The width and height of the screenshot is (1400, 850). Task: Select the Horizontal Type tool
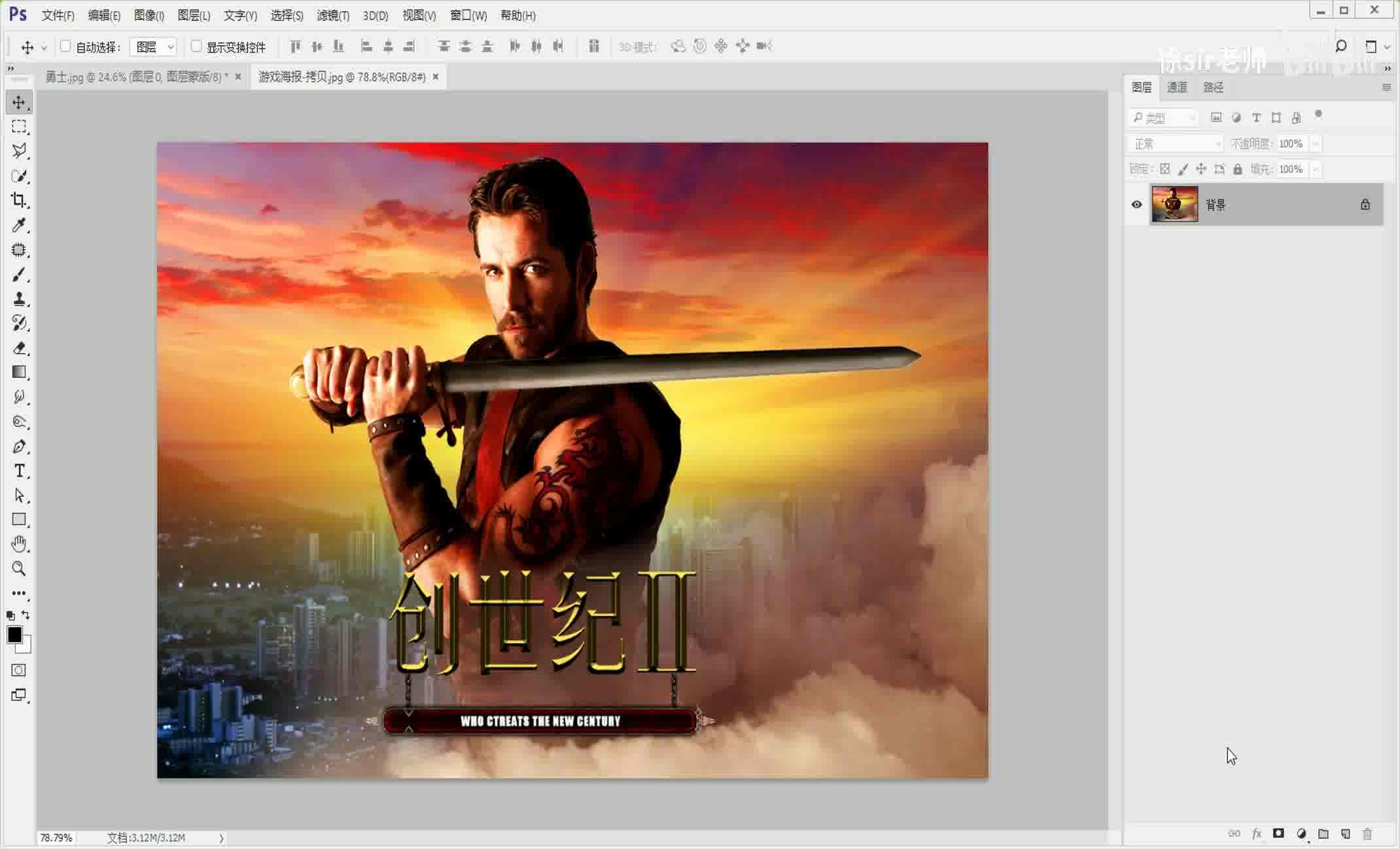click(x=19, y=471)
